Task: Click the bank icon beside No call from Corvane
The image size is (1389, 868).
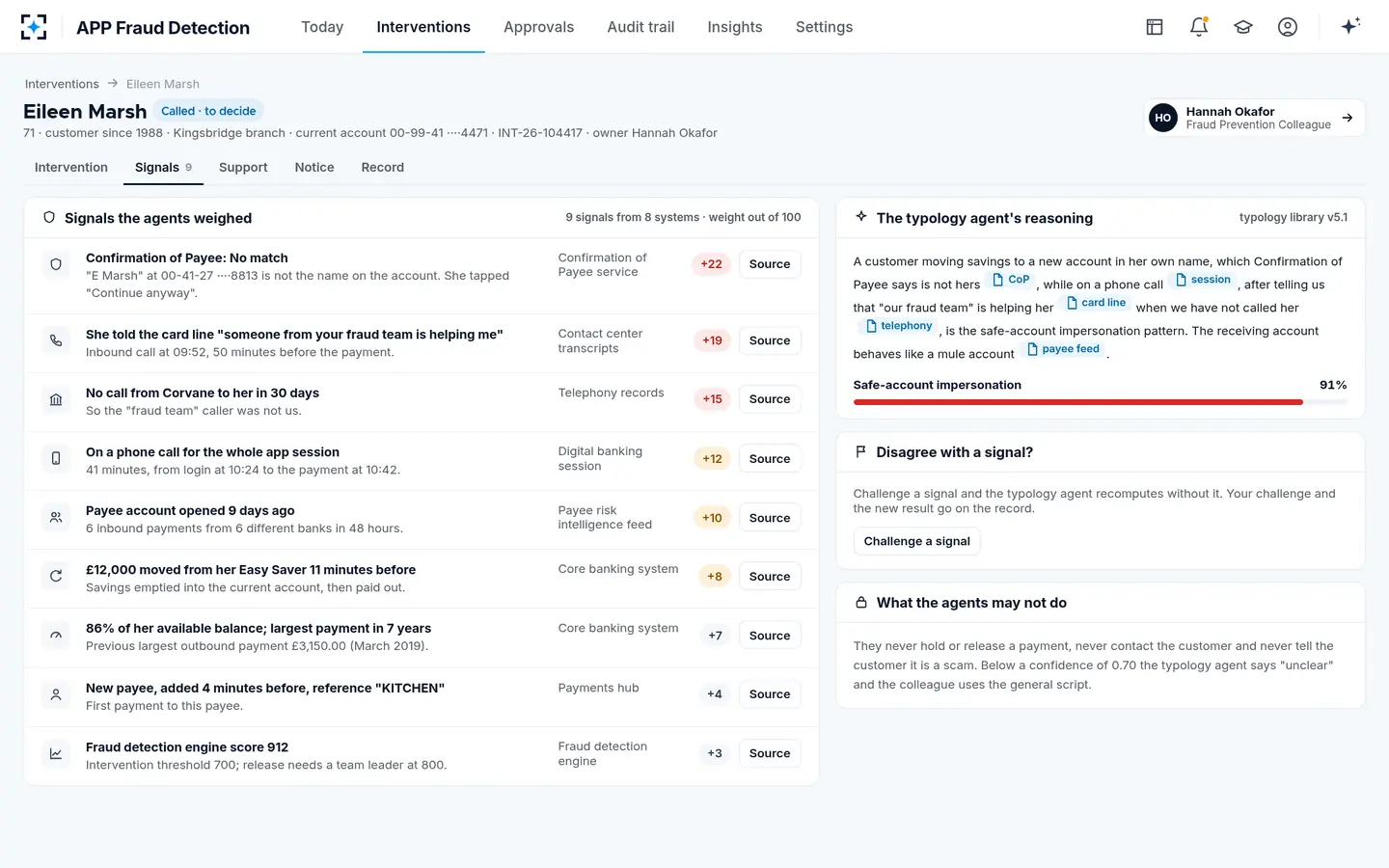Action: [x=56, y=399]
